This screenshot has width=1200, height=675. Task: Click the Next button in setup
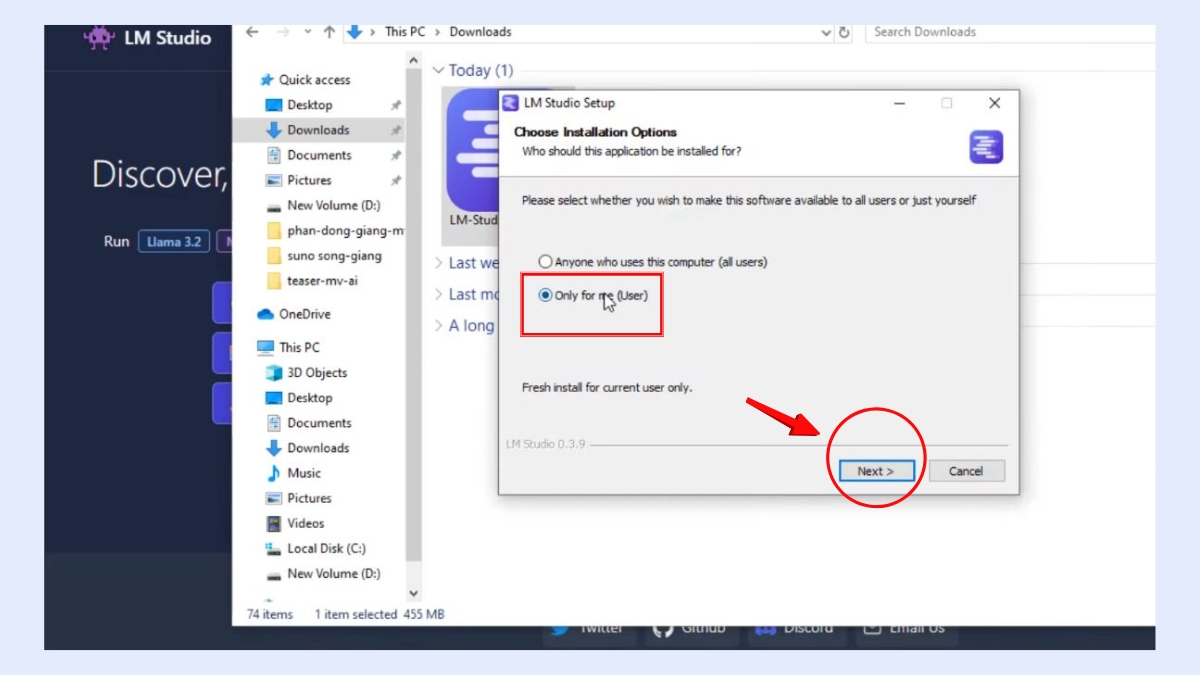click(x=875, y=471)
